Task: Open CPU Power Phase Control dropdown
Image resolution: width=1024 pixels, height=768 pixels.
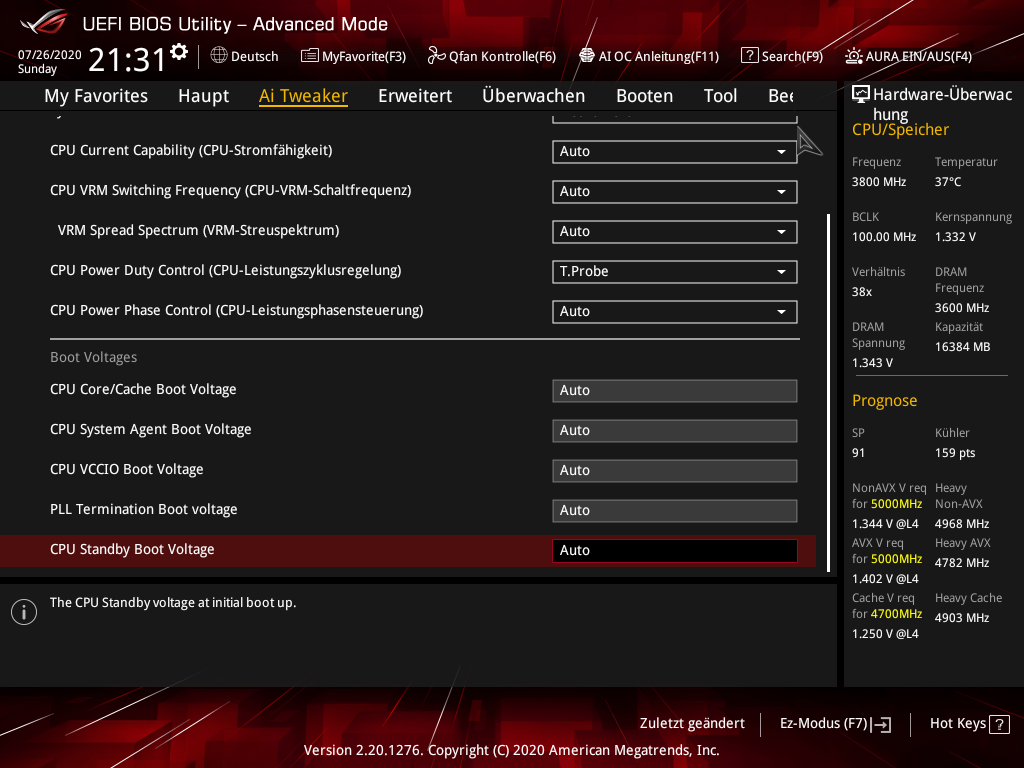Action: (x=675, y=312)
